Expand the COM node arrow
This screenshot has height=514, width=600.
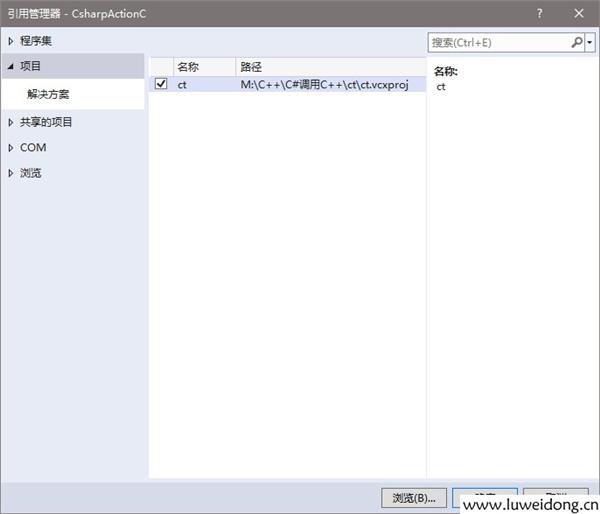11,148
